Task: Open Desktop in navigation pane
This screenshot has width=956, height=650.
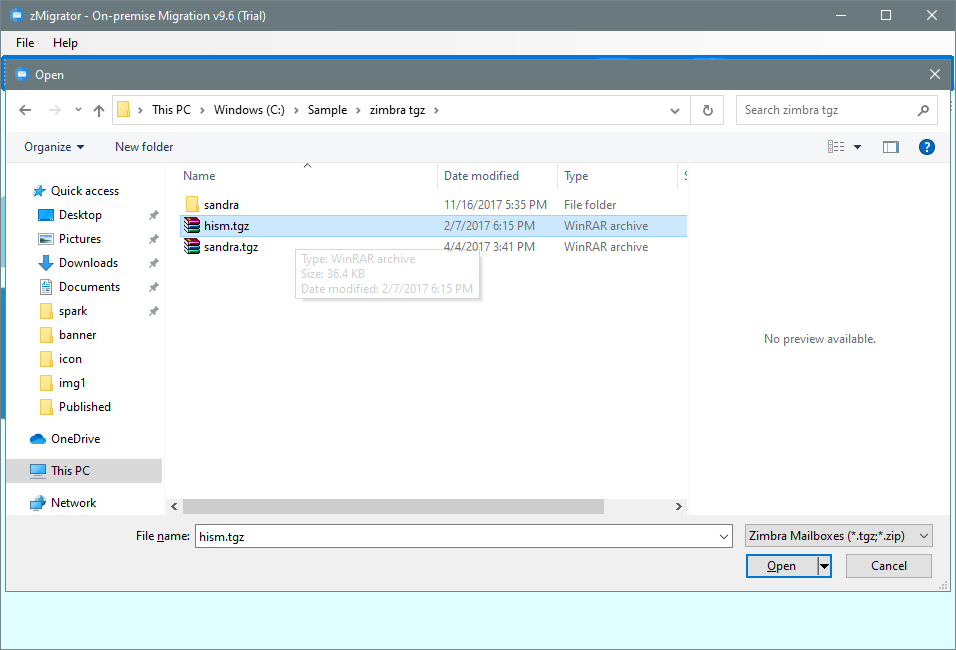Action: 80,215
